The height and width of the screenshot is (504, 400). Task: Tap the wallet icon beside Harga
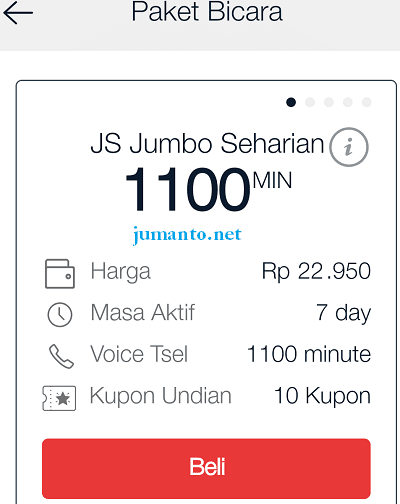click(60, 274)
